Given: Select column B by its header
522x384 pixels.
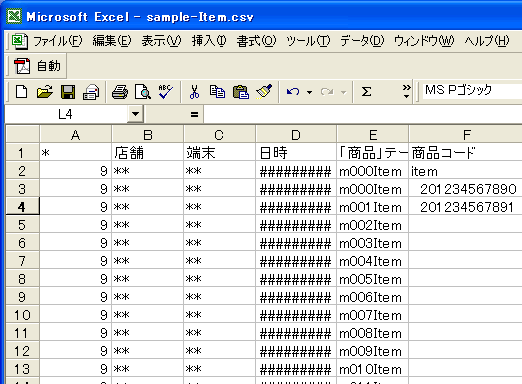Looking at the screenshot, I should point(148,135).
